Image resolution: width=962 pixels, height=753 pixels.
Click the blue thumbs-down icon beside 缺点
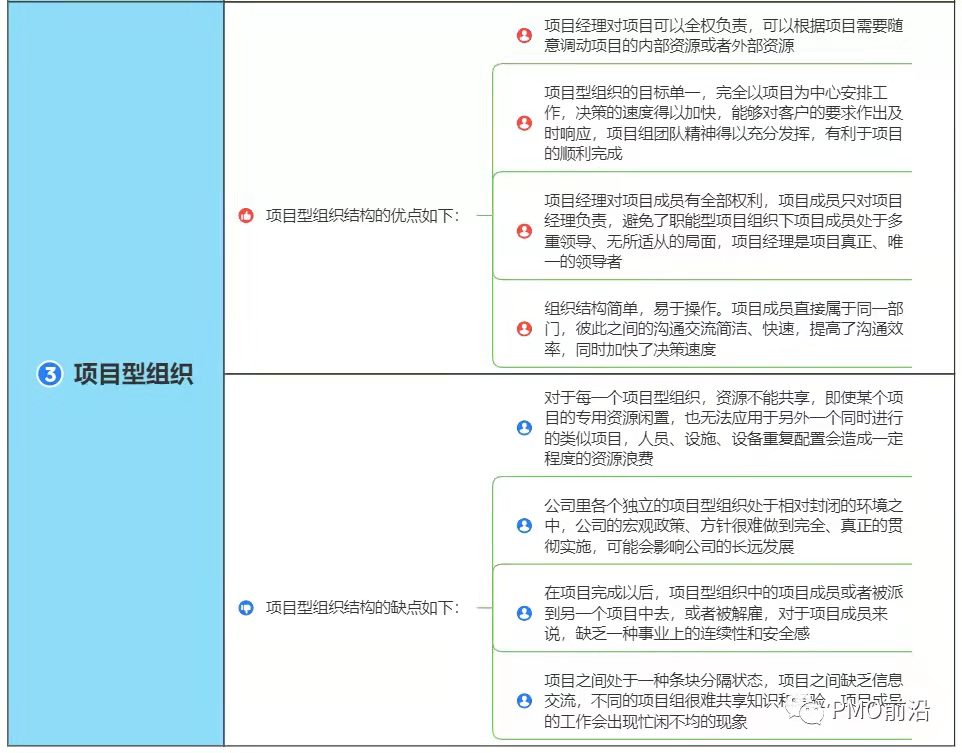246,608
